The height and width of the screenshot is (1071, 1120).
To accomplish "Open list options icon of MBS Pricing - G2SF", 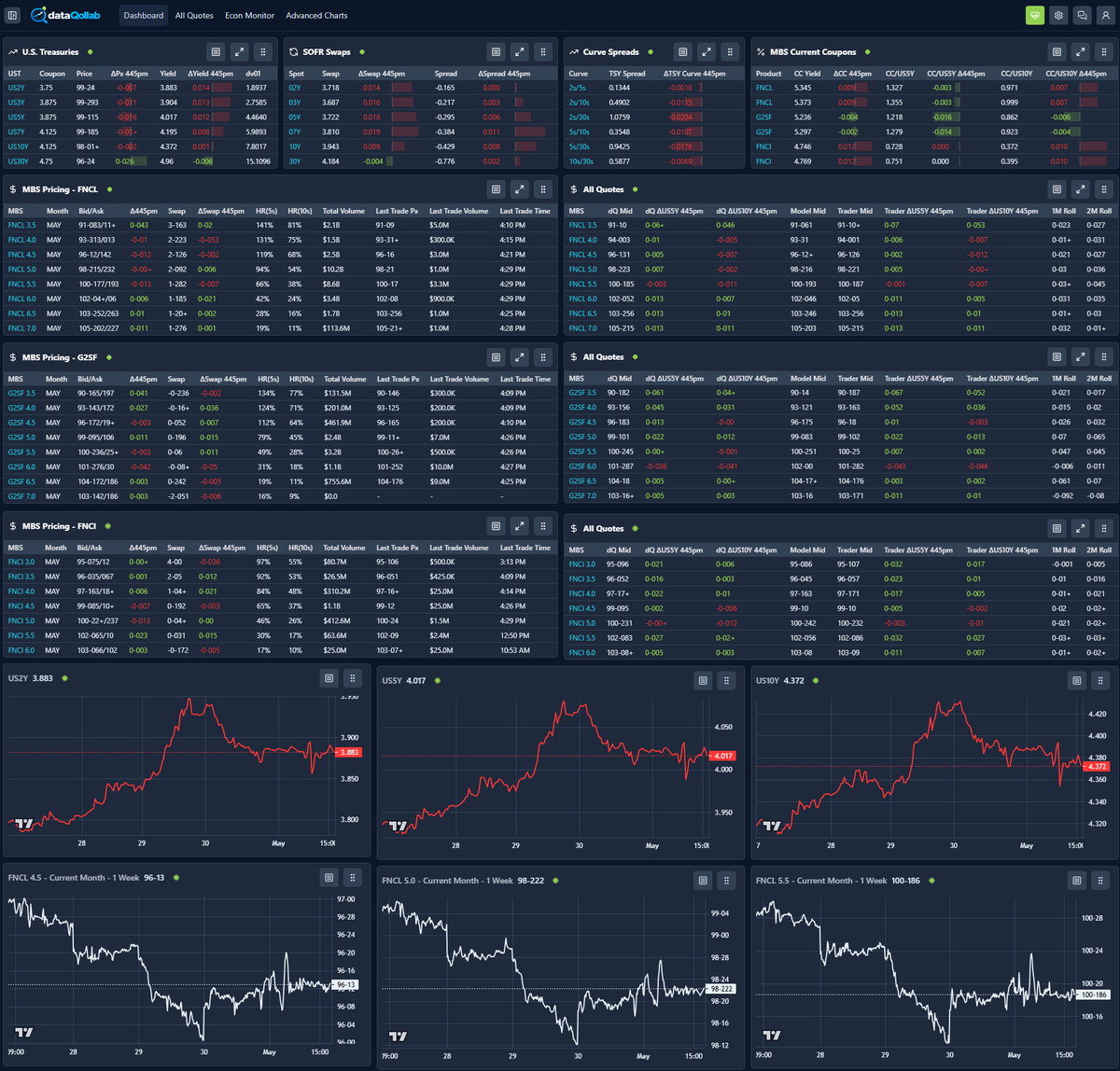I will pyautogui.click(x=496, y=357).
